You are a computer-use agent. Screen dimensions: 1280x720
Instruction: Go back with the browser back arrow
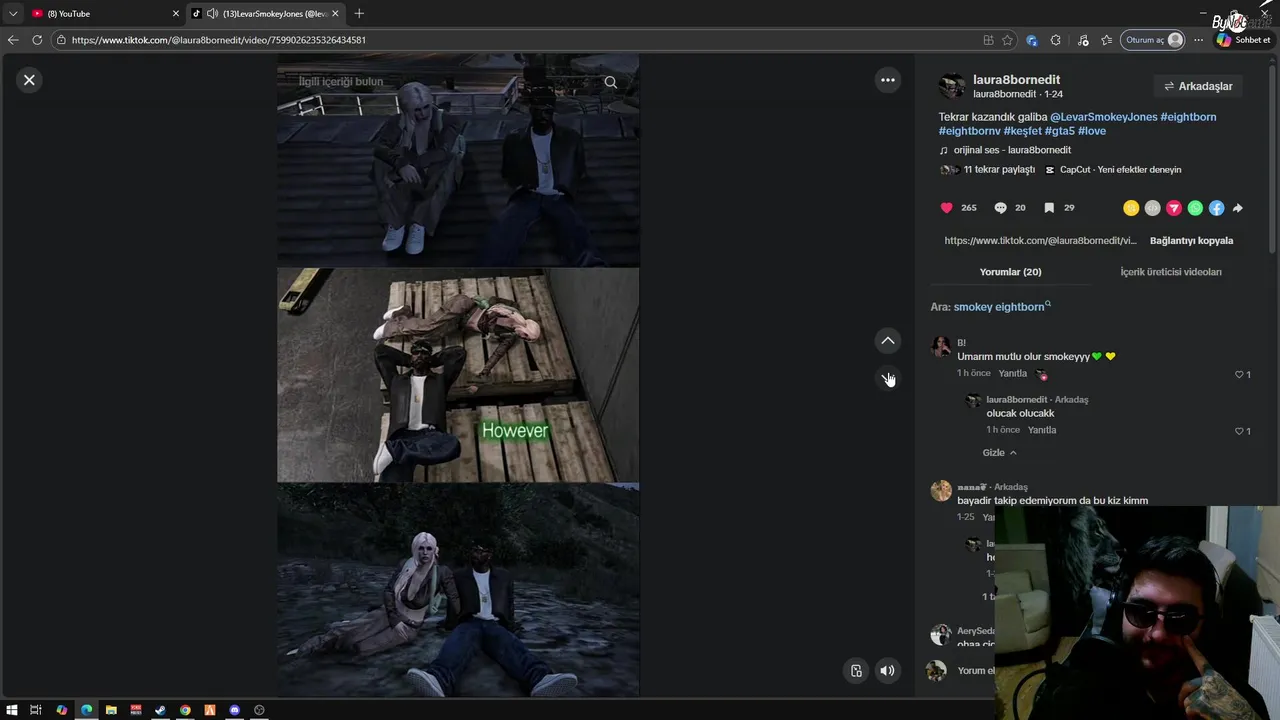pos(13,40)
